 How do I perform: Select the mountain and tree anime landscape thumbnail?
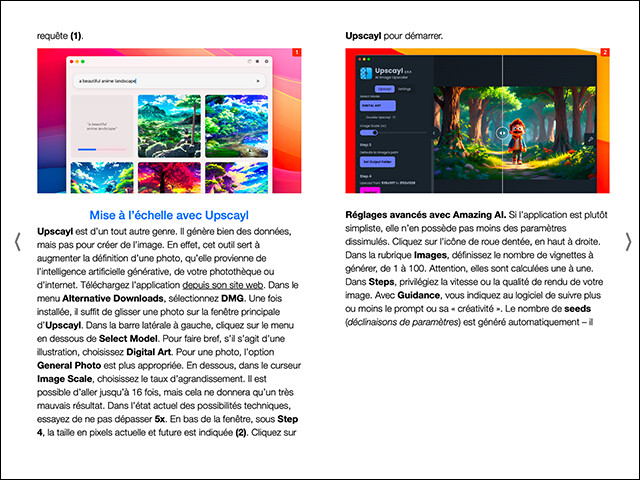pos(169,126)
